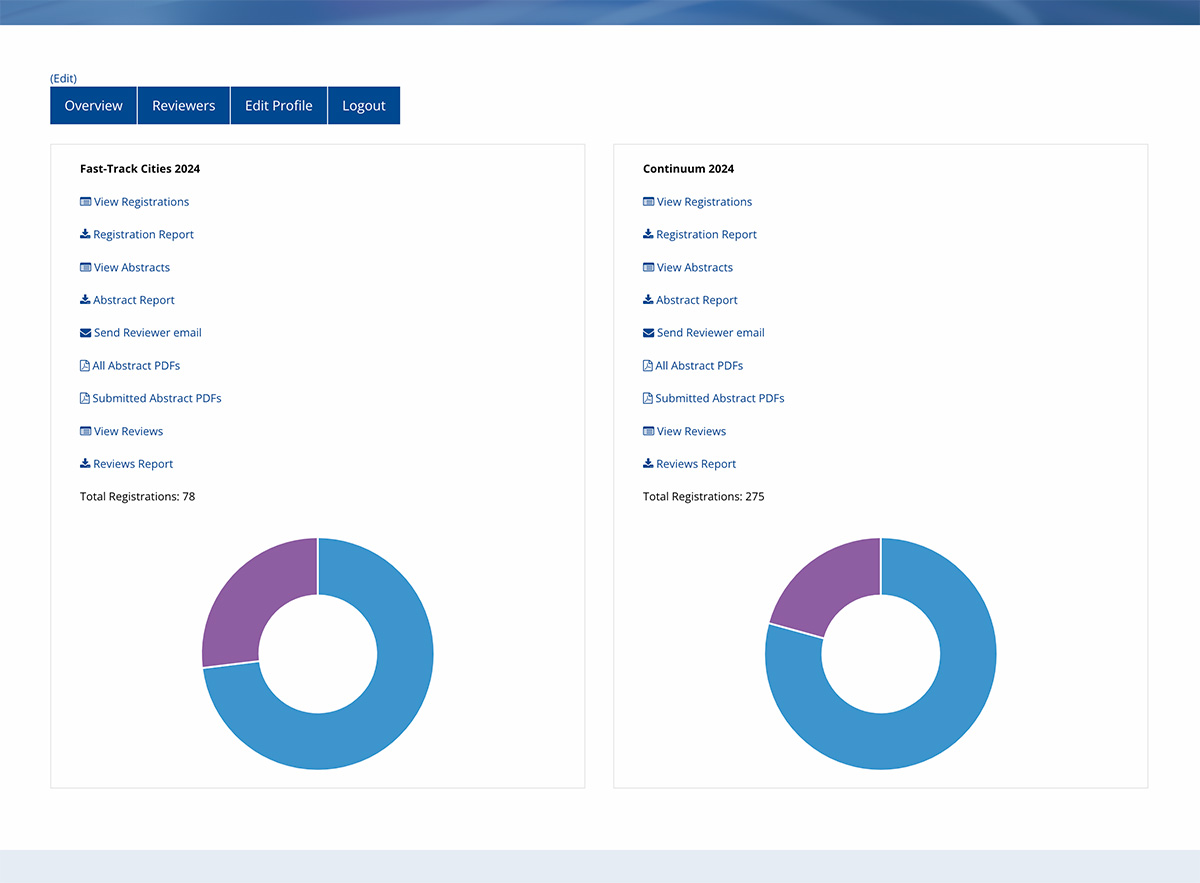Click table icon beside Continuum View Reviews
This screenshot has width=1200, height=883.
pos(648,431)
